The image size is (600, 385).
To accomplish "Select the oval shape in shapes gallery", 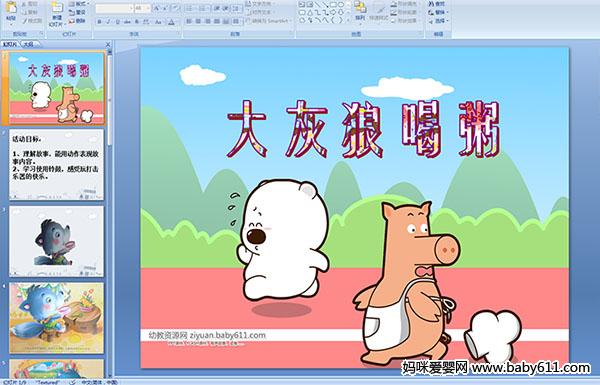I will [x=342, y=5].
